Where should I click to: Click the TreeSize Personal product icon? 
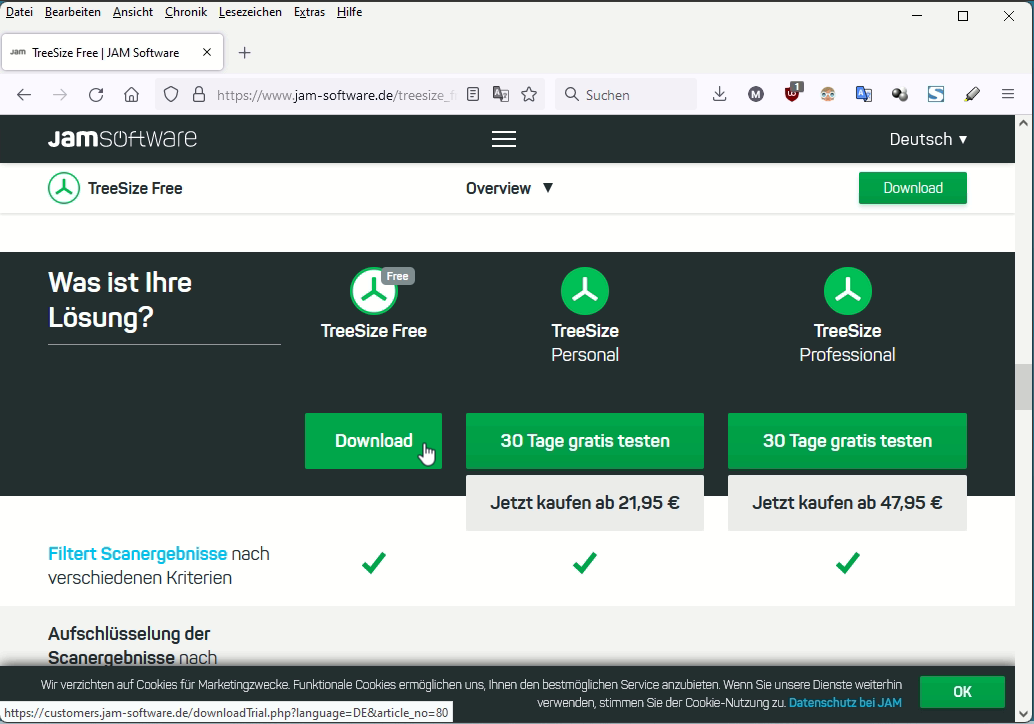coord(585,291)
